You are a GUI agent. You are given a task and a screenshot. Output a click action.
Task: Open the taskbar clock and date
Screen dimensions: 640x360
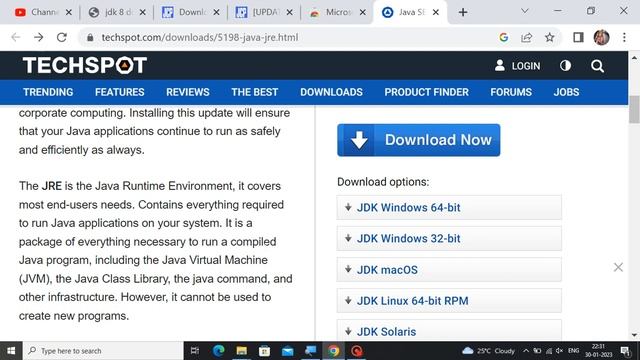[598, 351]
